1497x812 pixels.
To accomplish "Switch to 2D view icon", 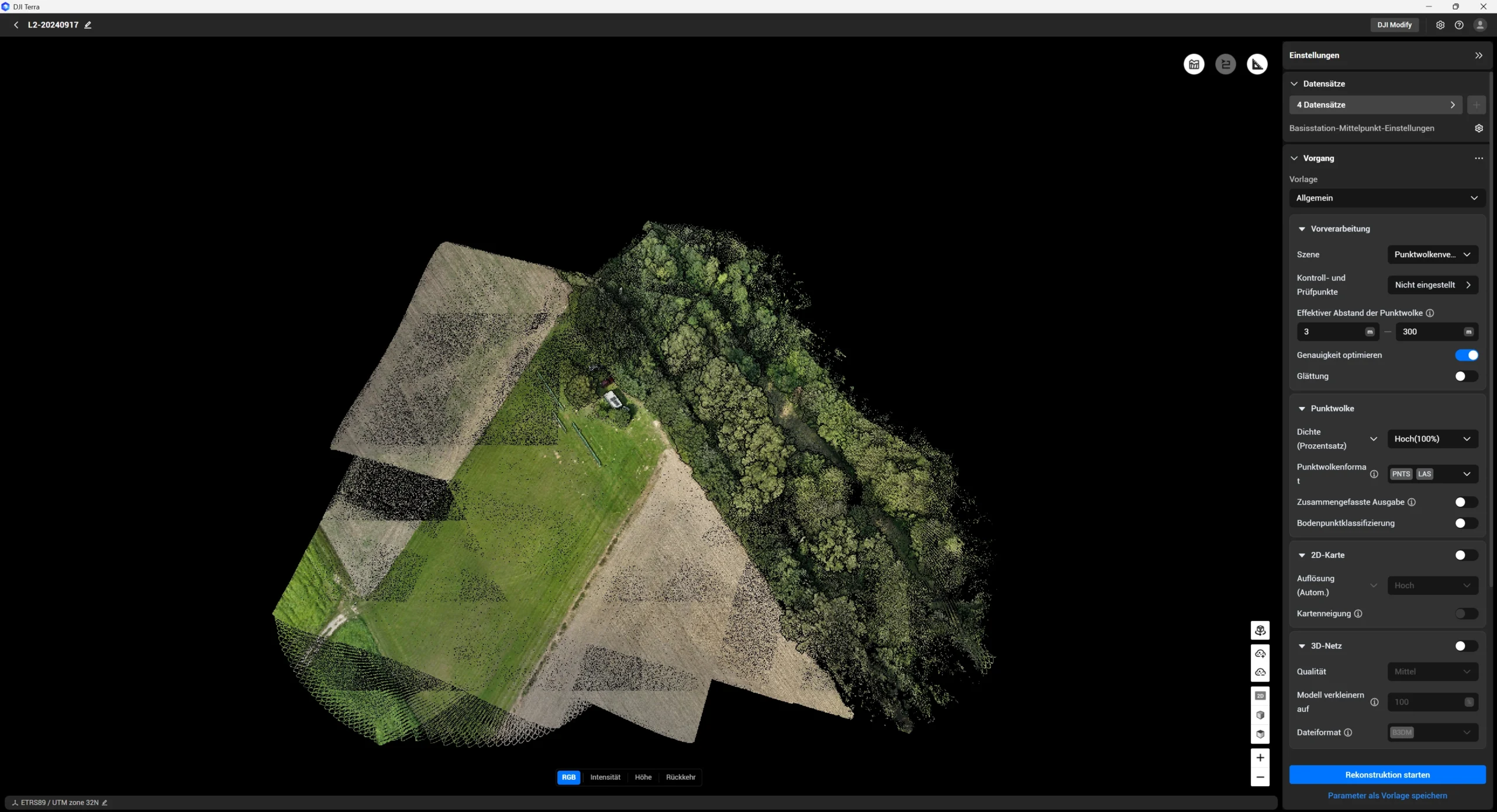I will pos(1260,696).
